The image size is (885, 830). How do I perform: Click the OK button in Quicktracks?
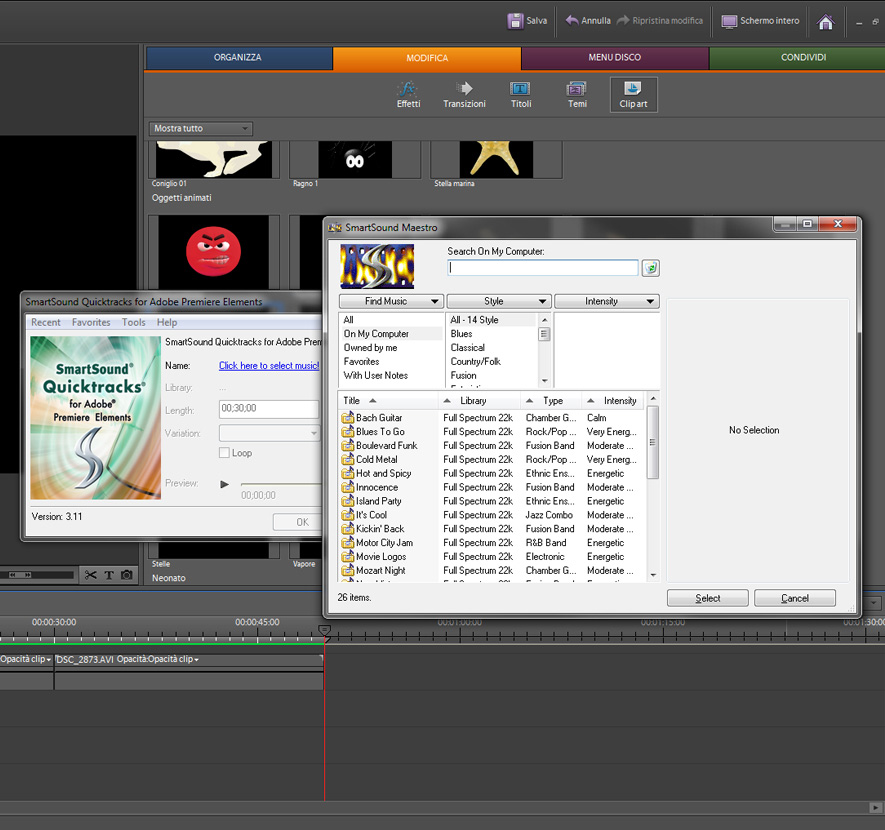298,522
